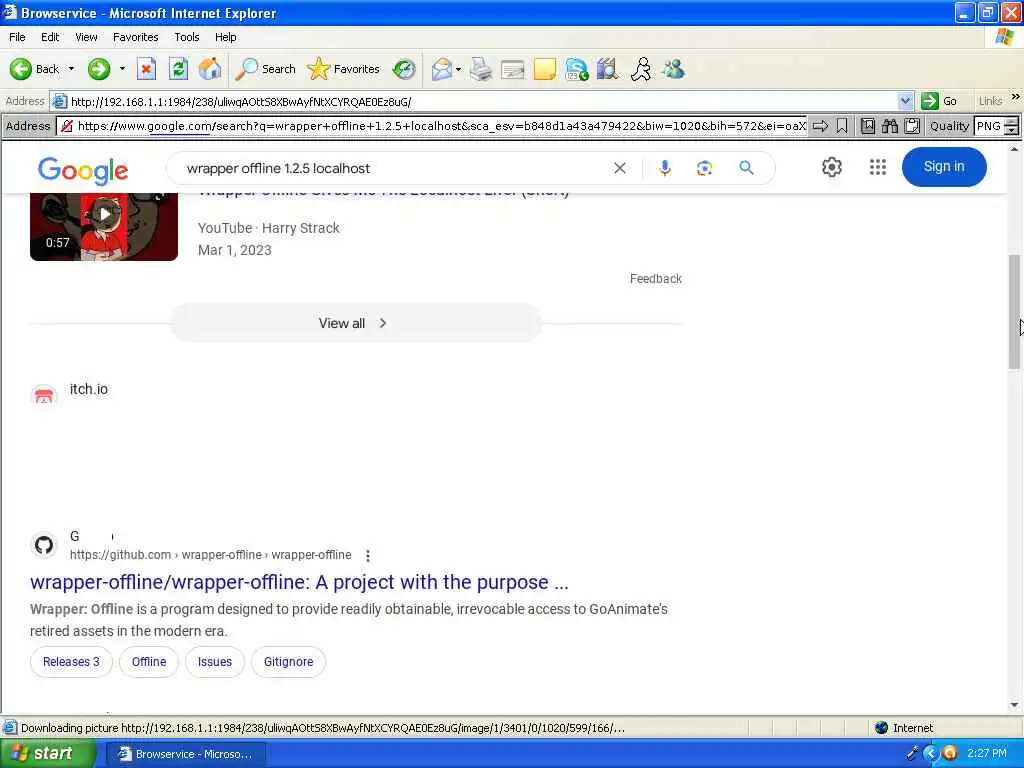Click the Releases 3 sitelink chip
This screenshot has width=1024, height=768.
click(x=71, y=662)
